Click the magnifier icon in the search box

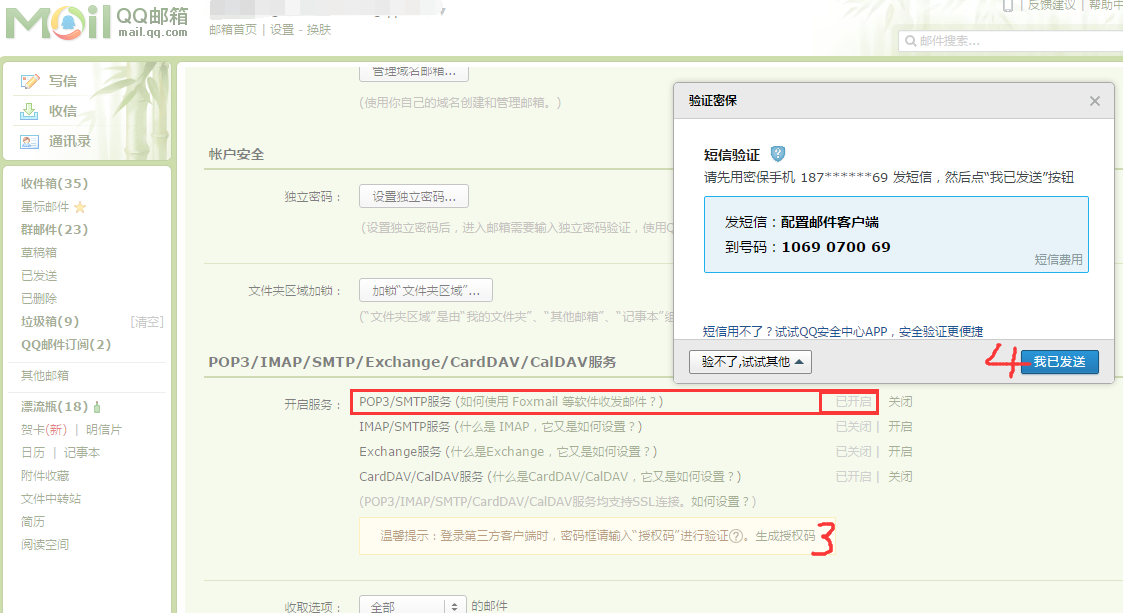[x=910, y=41]
